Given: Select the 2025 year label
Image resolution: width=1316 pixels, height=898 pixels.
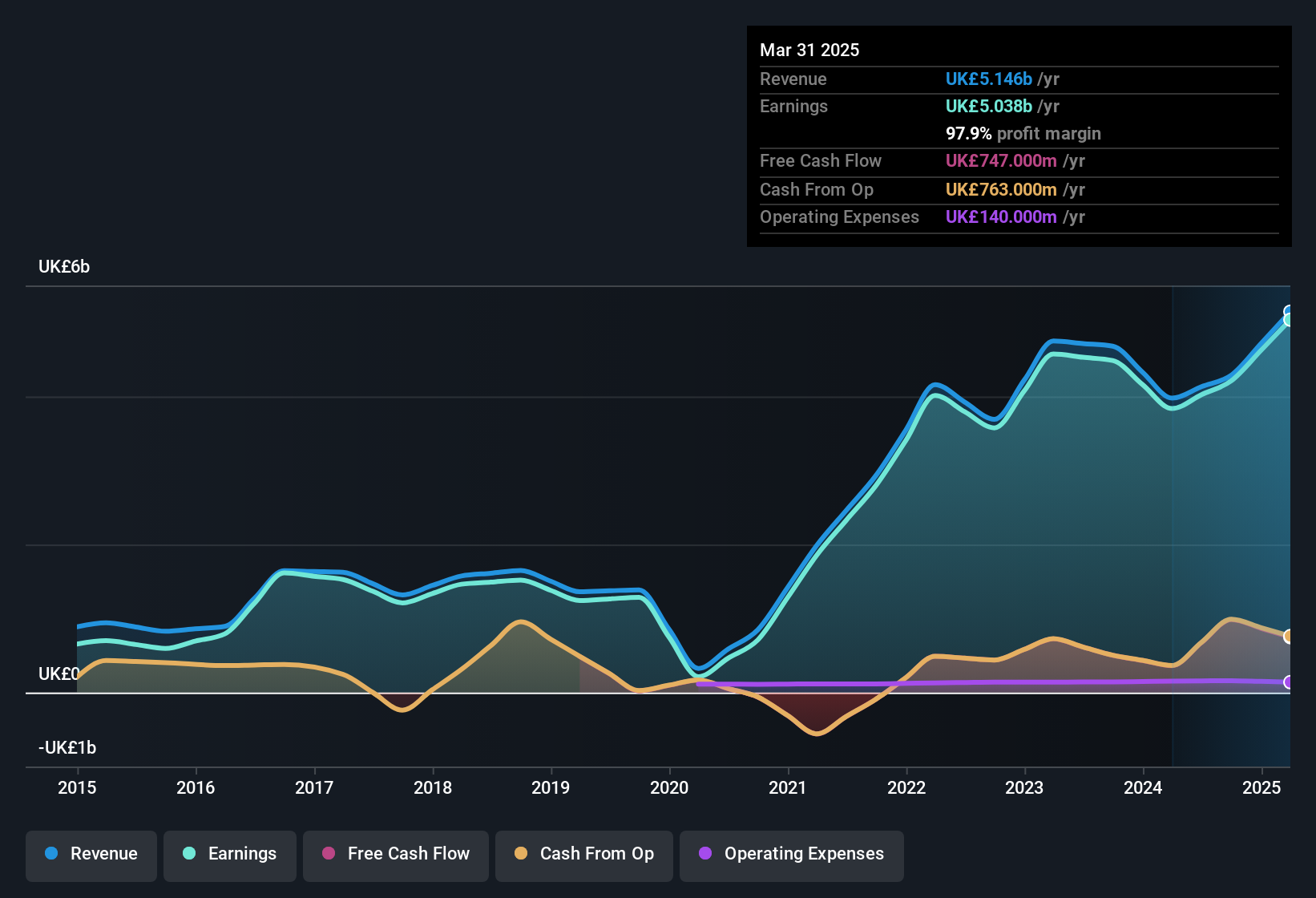Looking at the screenshot, I should click(x=1262, y=788).
